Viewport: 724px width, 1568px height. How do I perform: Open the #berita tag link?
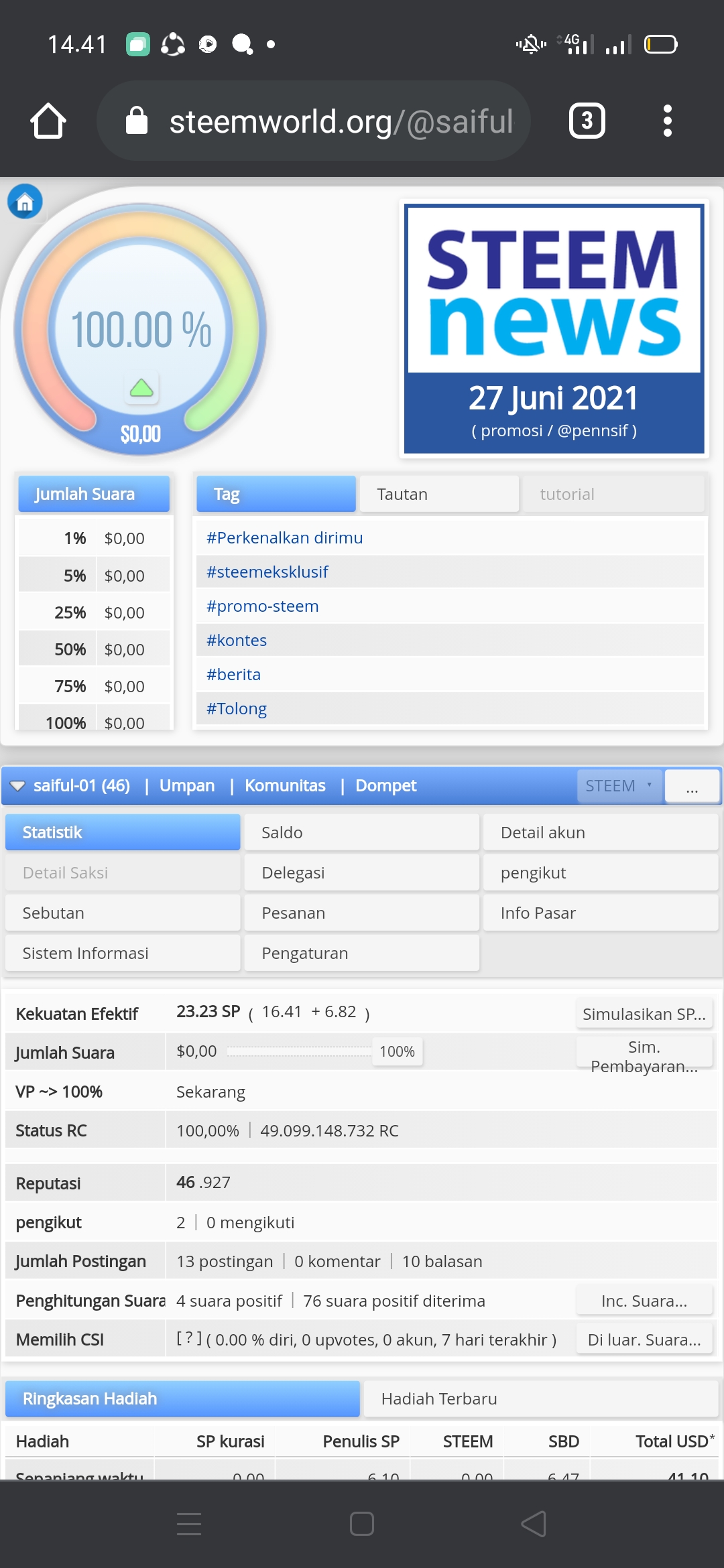233,674
